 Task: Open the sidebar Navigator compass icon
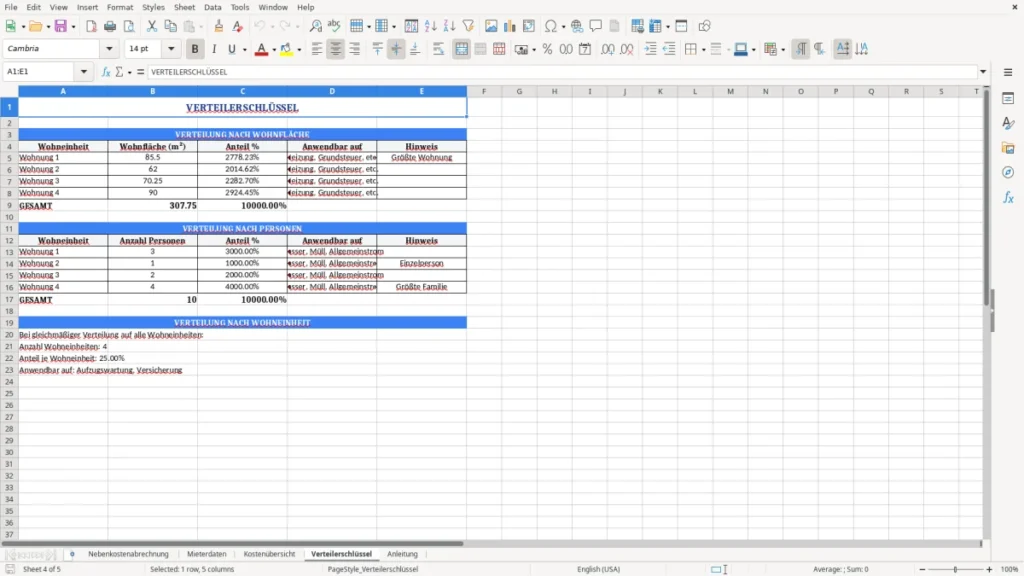pyautogui.click(x=1008, y=172)
